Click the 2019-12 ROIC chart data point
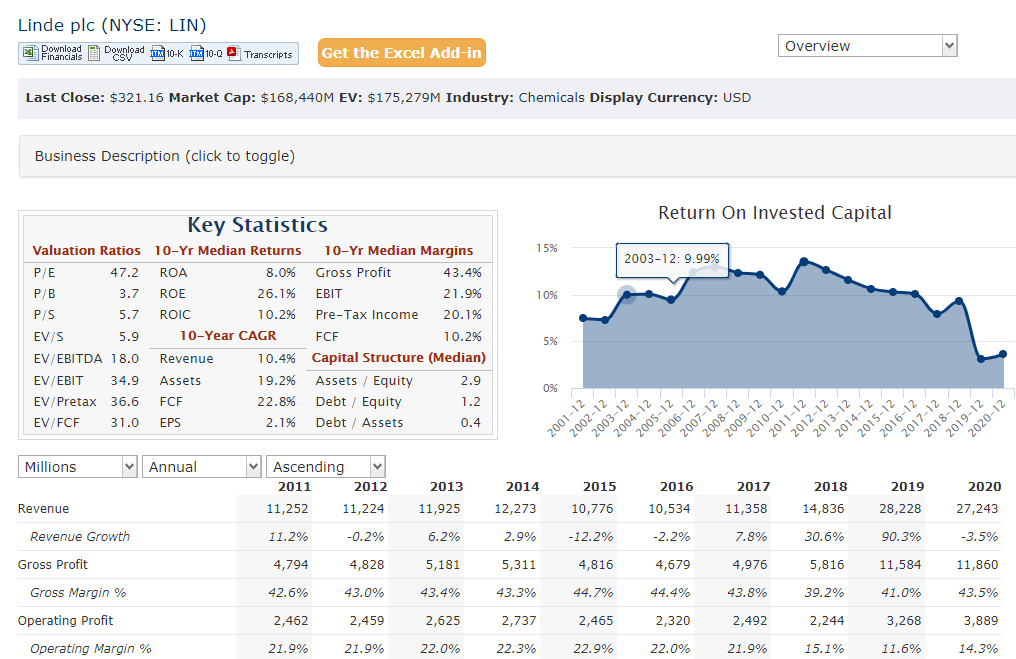 [x=981, y=359]
